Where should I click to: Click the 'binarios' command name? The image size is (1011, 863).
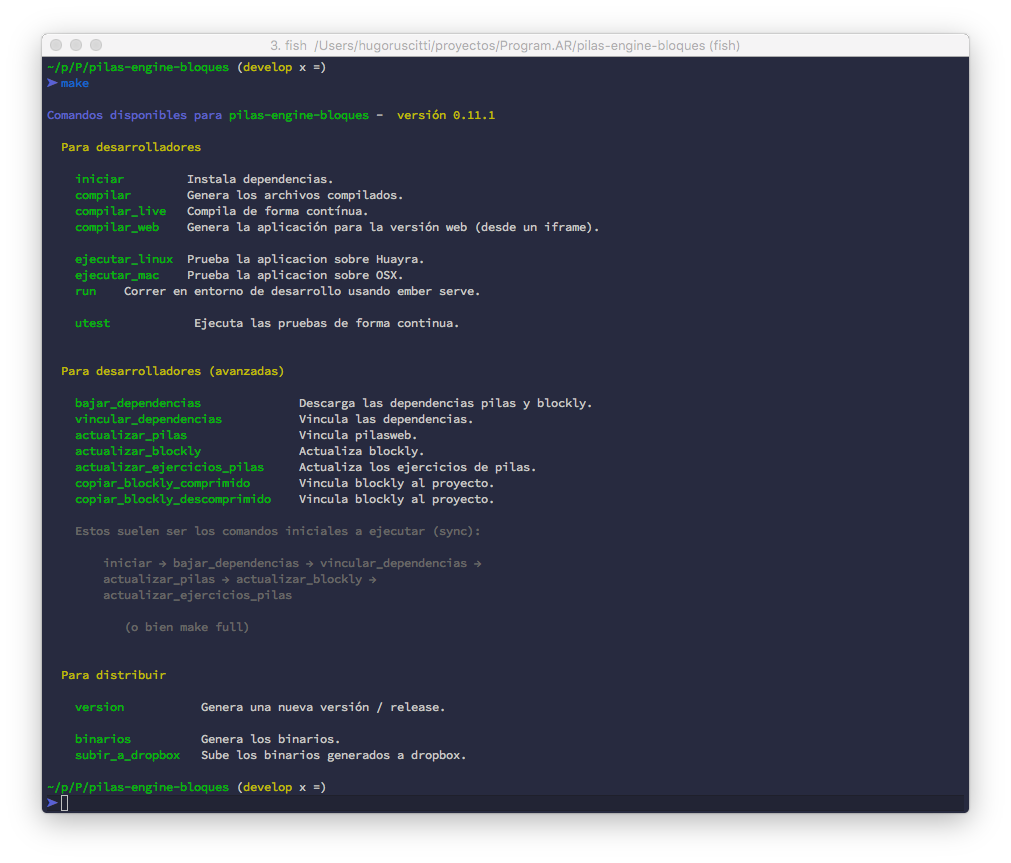103,739
